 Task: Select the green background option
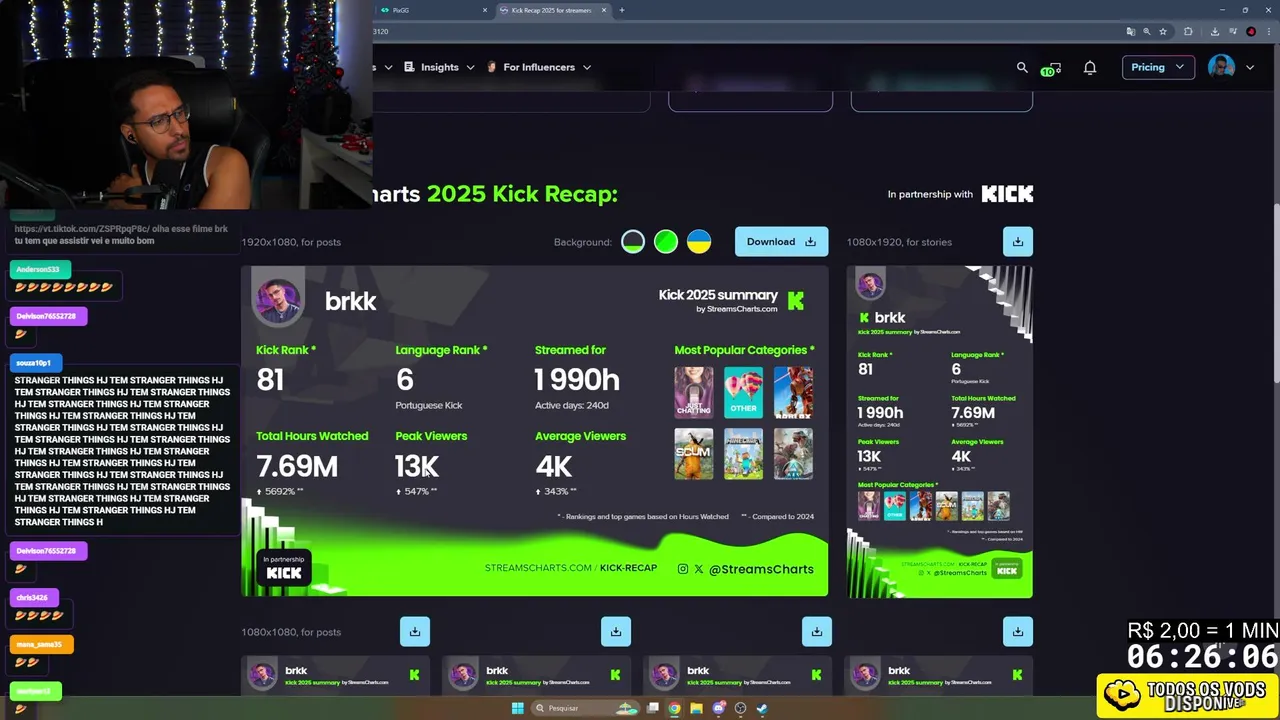tap(666, 242)
